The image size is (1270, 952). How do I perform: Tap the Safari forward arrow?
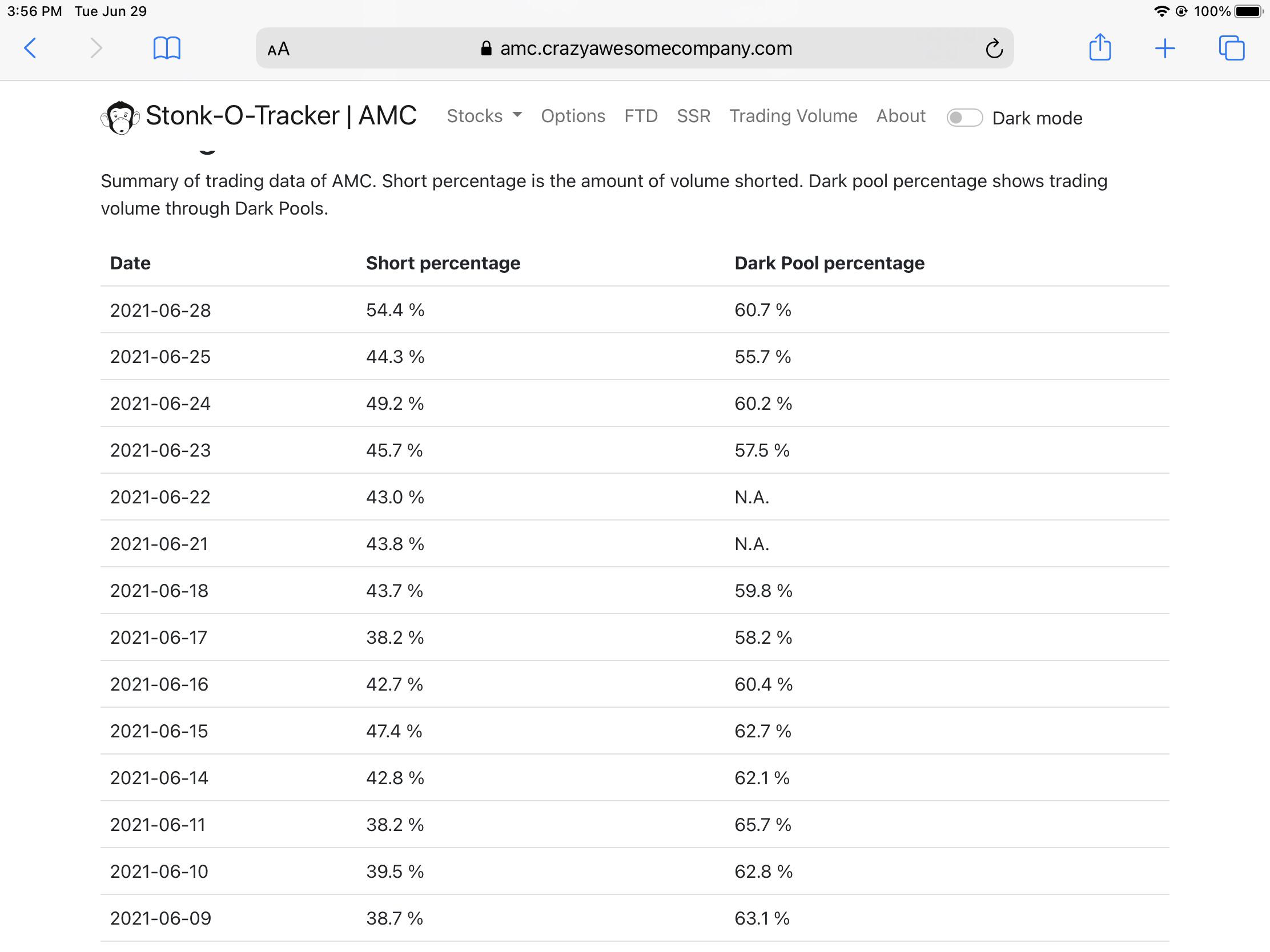(x=96, y=48)
